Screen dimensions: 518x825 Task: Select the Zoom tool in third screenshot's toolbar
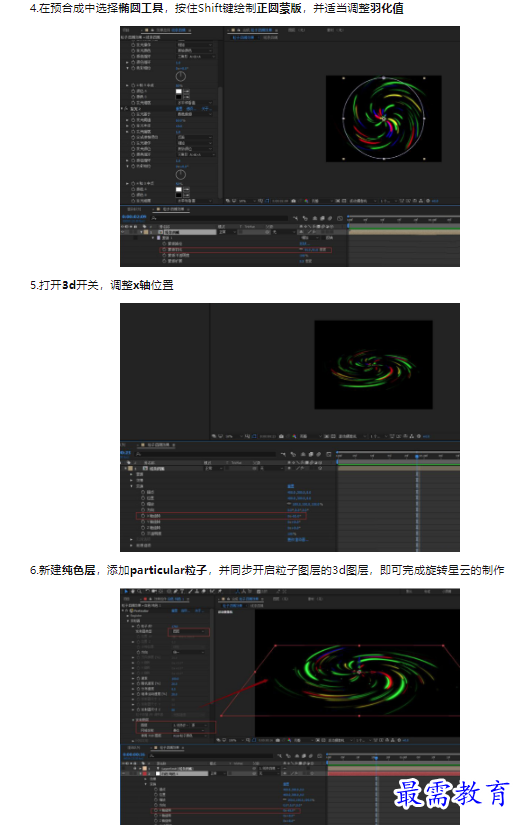[x=139, y=591]
